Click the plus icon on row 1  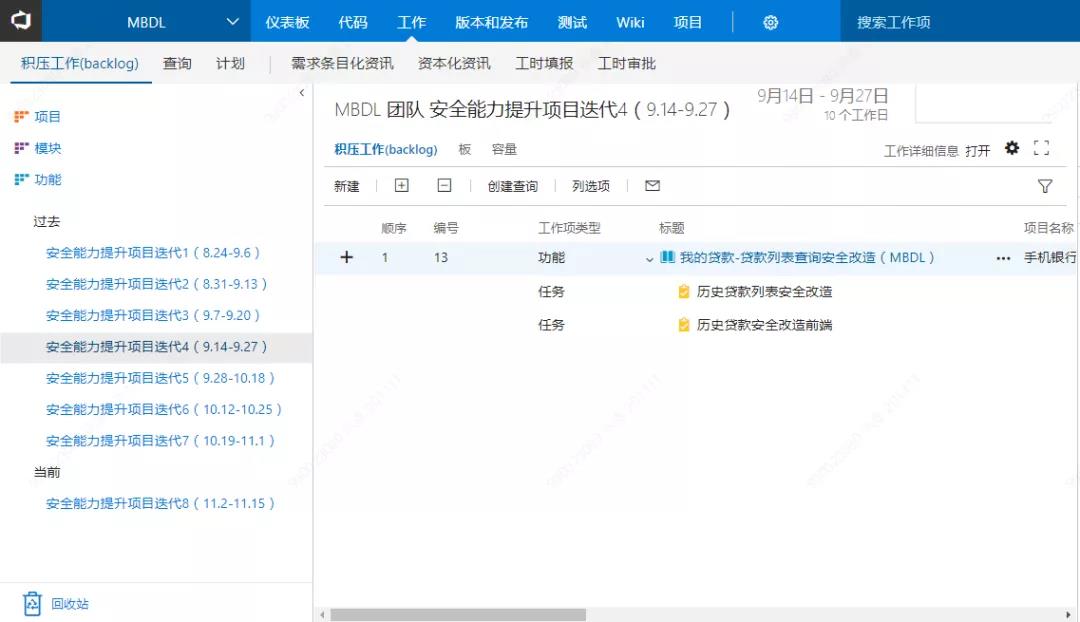coord(347,257)
